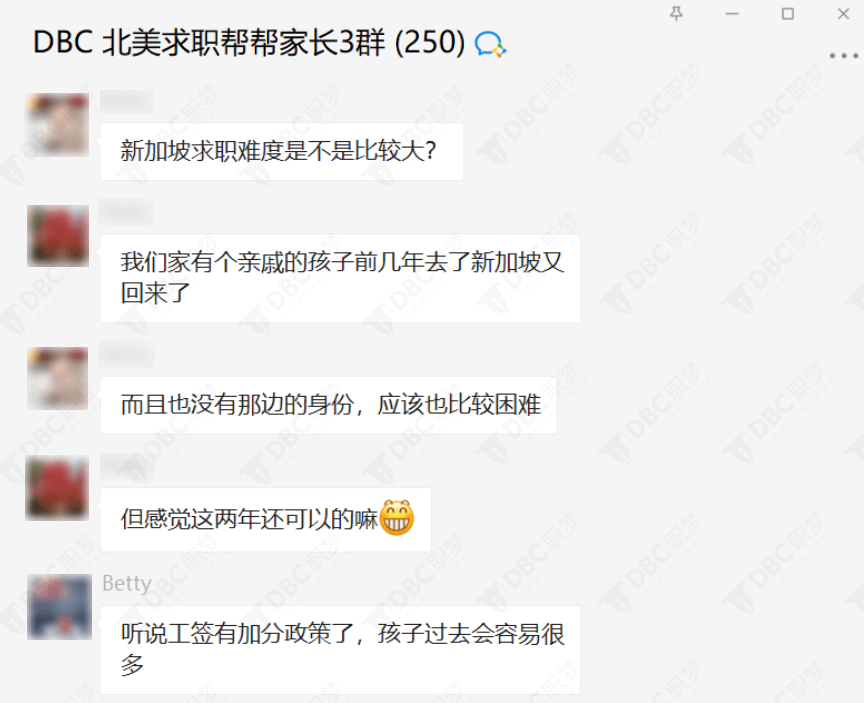Image resolution: width=864 pixels, height=703 pixels.
Task: Click the sender name Betty
Action: (x=127, y=583)
